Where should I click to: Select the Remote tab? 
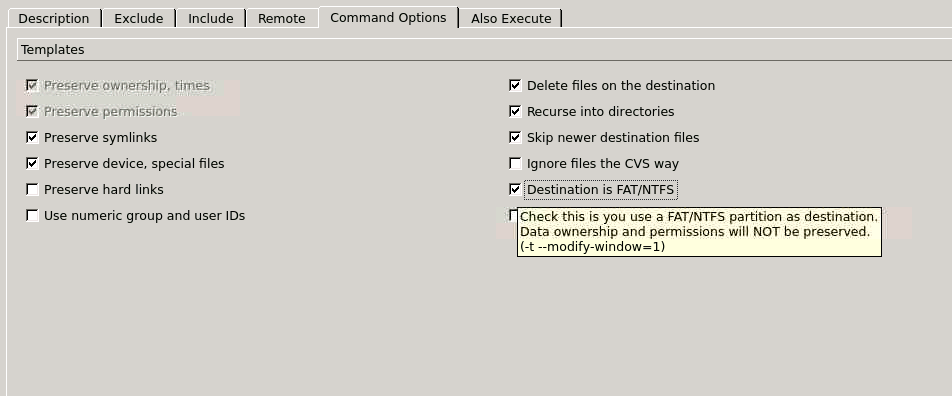(282, 18)
